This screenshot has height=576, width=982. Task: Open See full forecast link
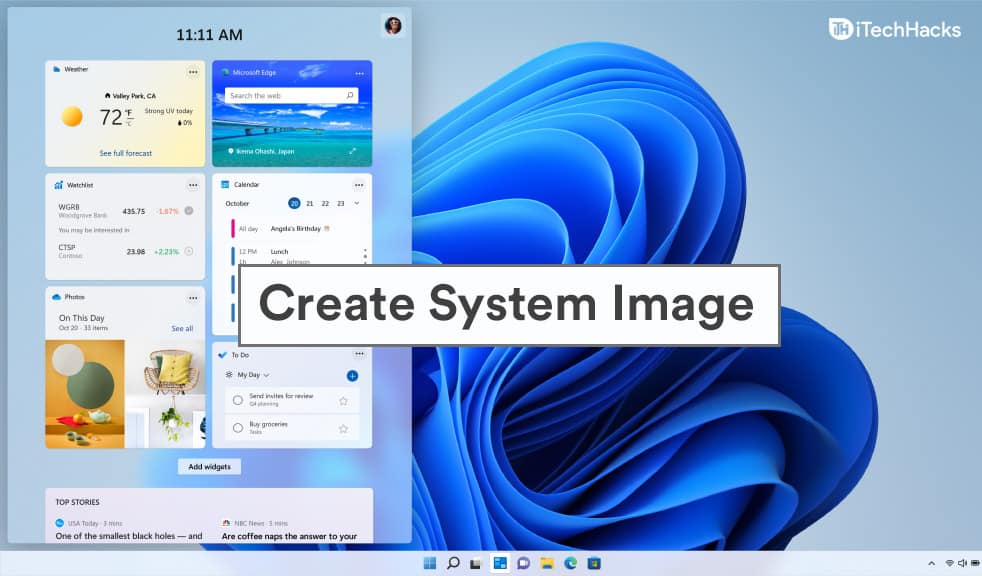click(125, 153)
